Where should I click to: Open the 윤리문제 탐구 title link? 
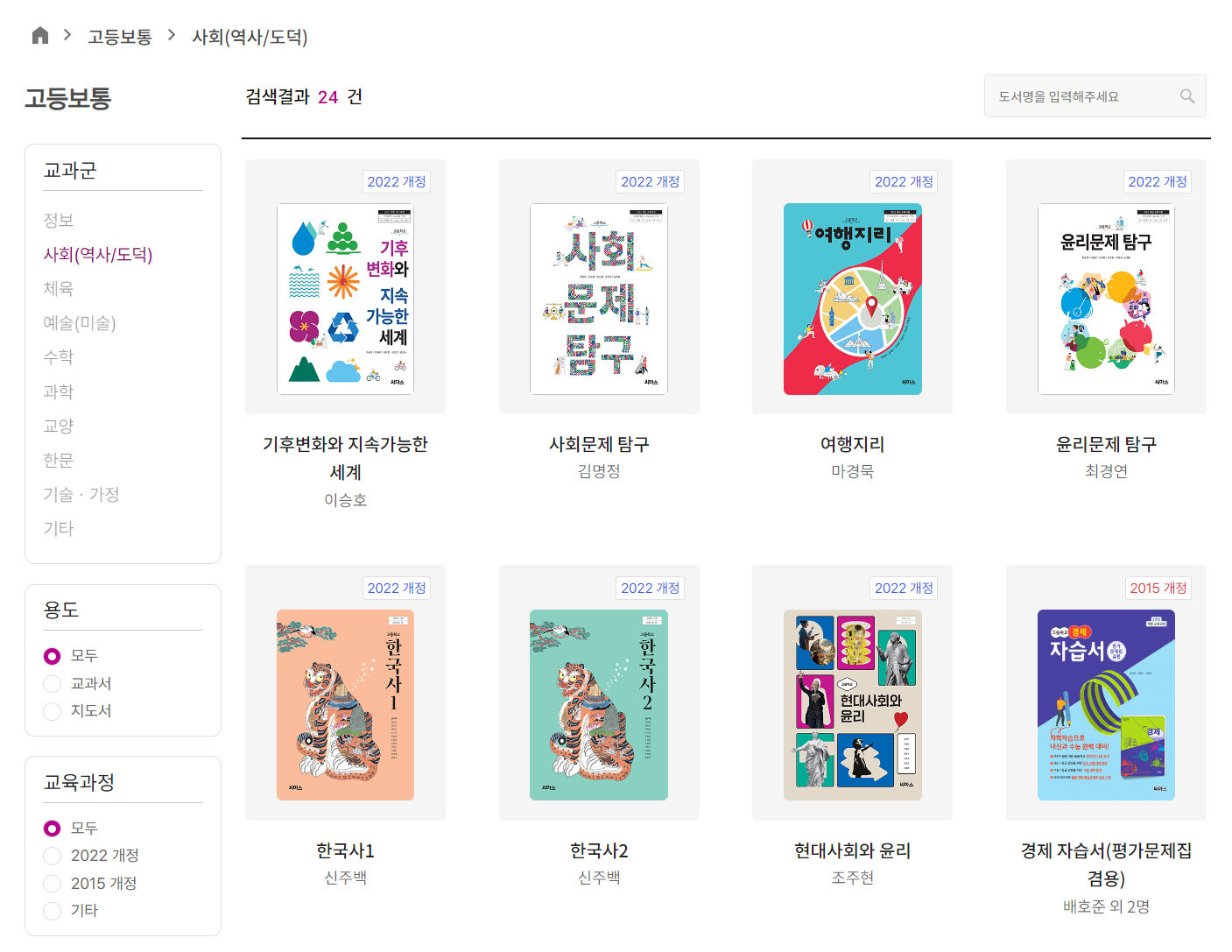click(1106, 445)
